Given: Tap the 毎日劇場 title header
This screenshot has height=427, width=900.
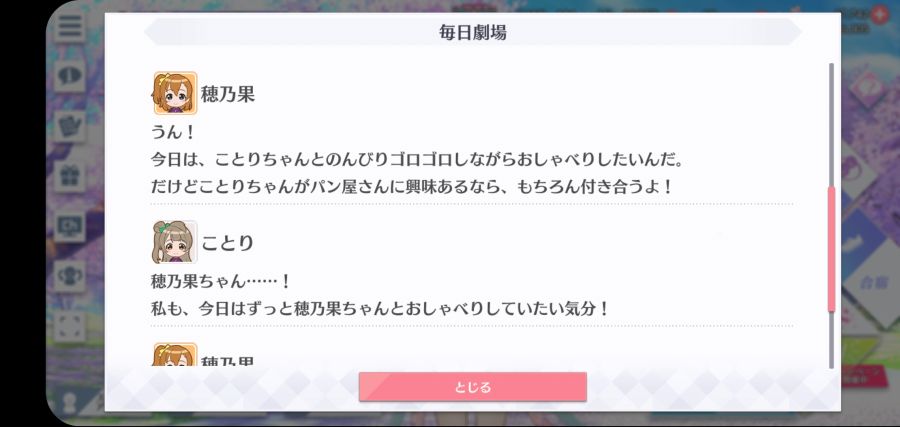Looking at the screenshot, I should pyautogui.click(x=472, y=32).
